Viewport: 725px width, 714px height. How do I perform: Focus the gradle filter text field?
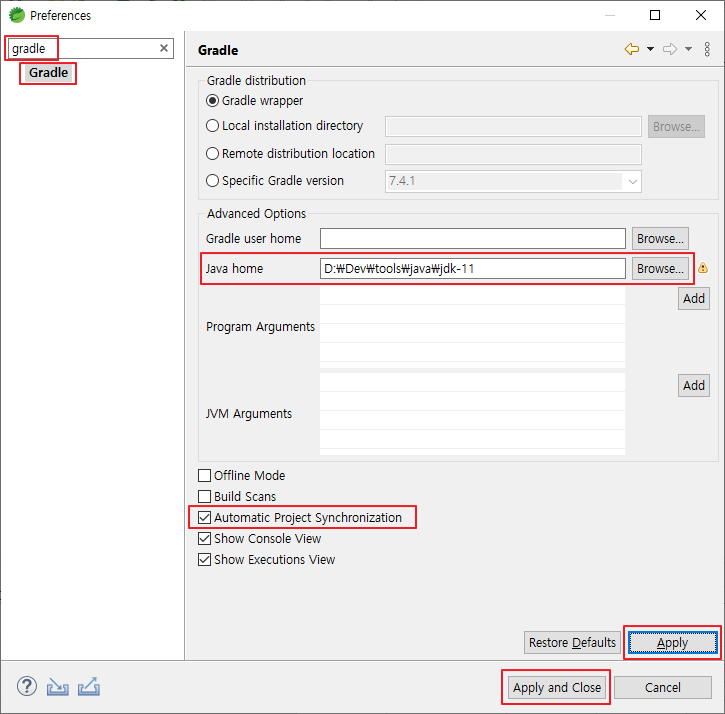tap(91, 49)
